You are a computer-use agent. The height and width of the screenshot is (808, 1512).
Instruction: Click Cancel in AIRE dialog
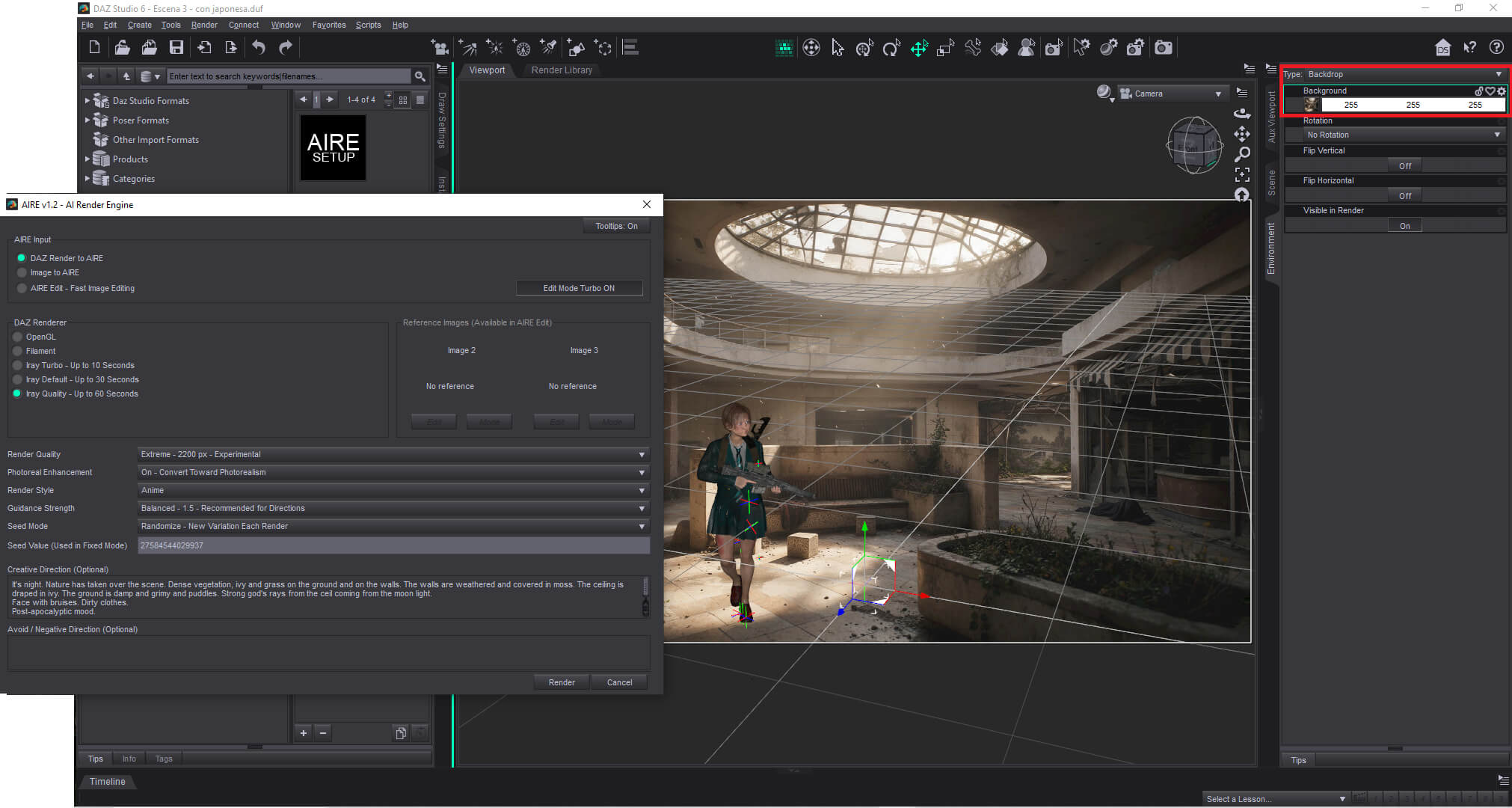(x=619, y=682)
